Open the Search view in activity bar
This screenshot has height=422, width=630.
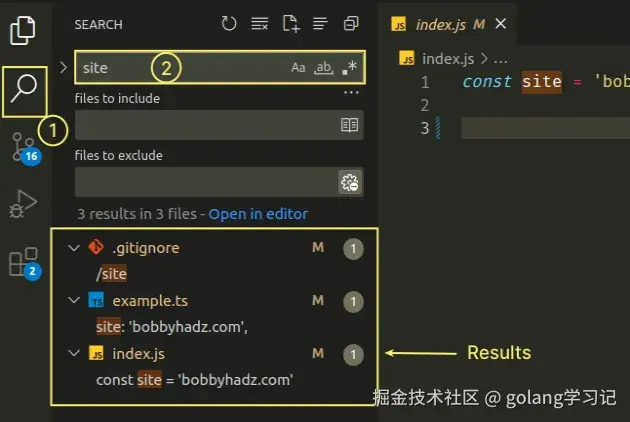click(24, 89)
